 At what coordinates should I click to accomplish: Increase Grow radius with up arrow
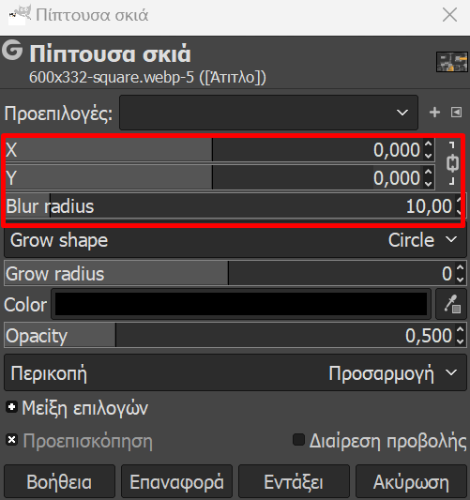[x=460, y=268]
